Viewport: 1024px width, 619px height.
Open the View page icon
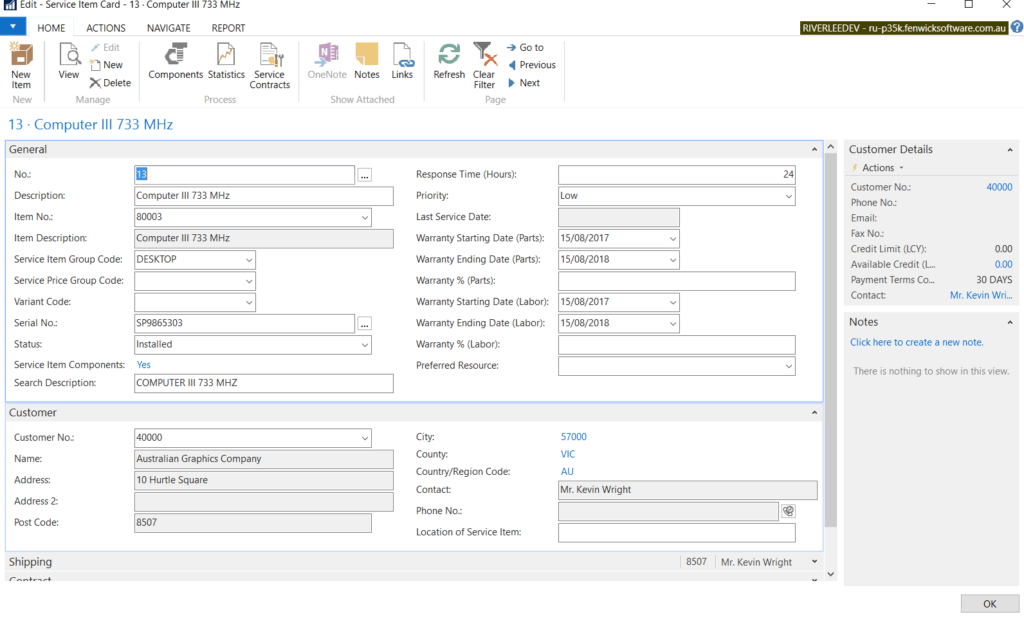click(69, 61)
